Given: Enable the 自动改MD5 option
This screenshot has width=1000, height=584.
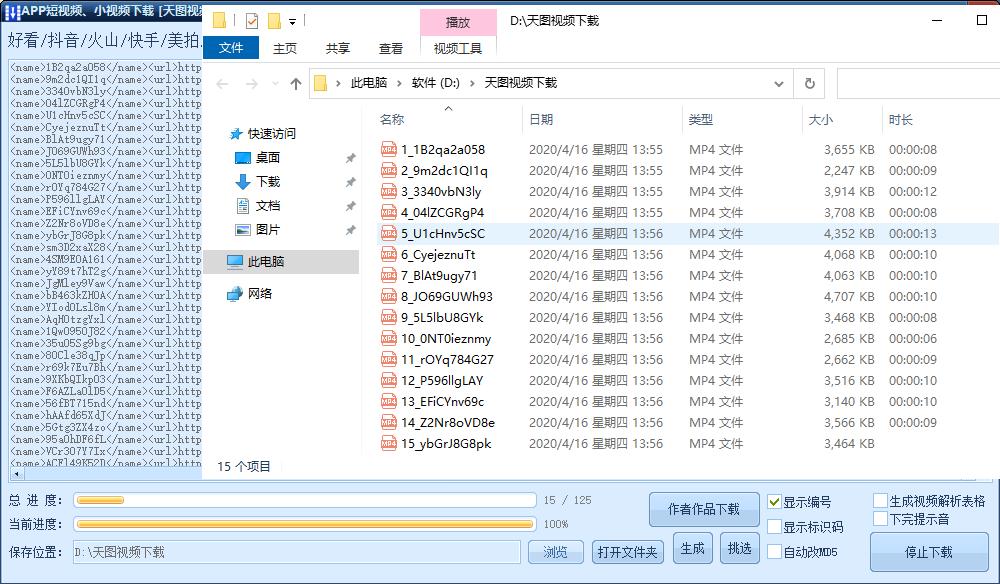Looking at the screenshot, I should pyautogui.click(x=775, y=553).
